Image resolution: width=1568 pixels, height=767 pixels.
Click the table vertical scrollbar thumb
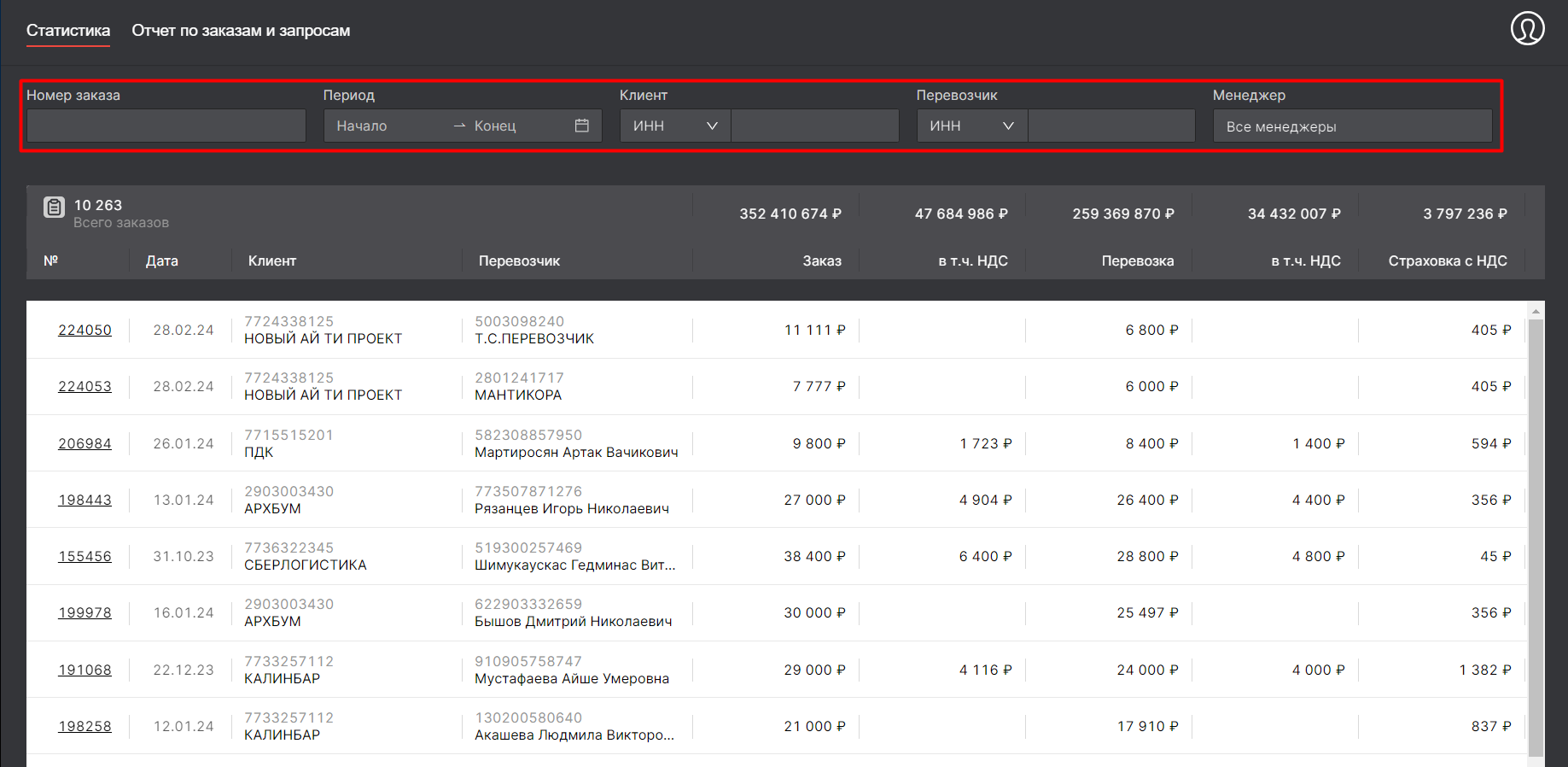(x=1536, y=538)
